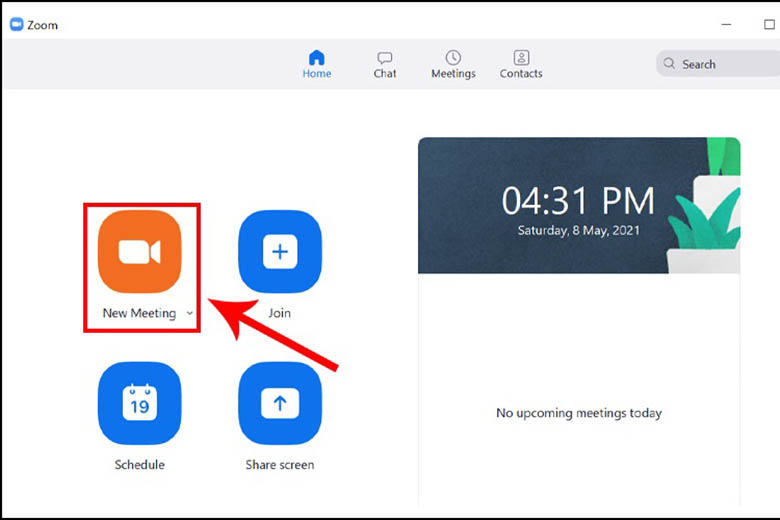The image size is (780, 520).
Task: Minimize the Zoom window
Action: [x=725, y=25]
